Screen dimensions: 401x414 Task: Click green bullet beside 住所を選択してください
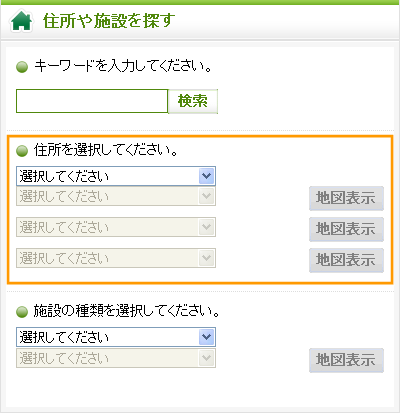point(22,151)
